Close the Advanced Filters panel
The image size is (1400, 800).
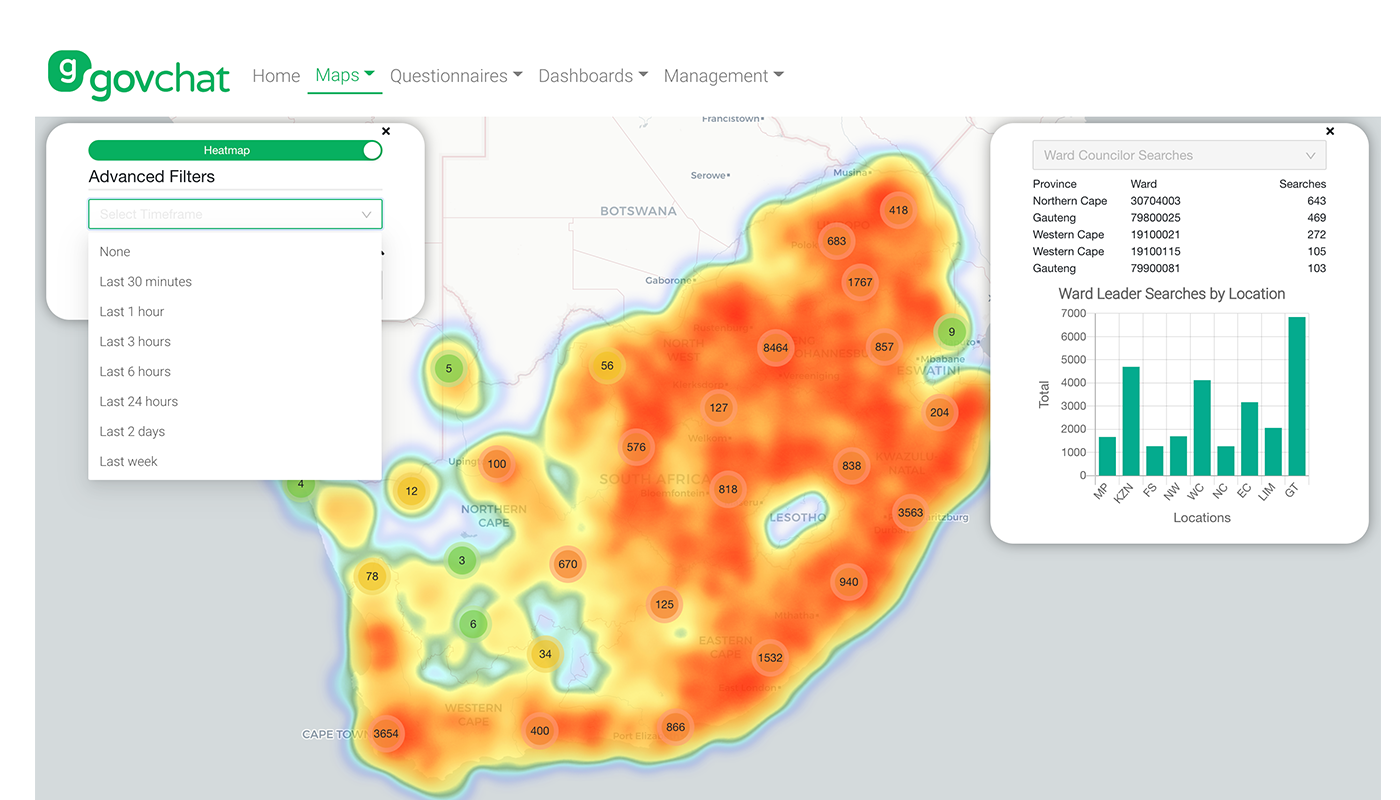[386, 131]
